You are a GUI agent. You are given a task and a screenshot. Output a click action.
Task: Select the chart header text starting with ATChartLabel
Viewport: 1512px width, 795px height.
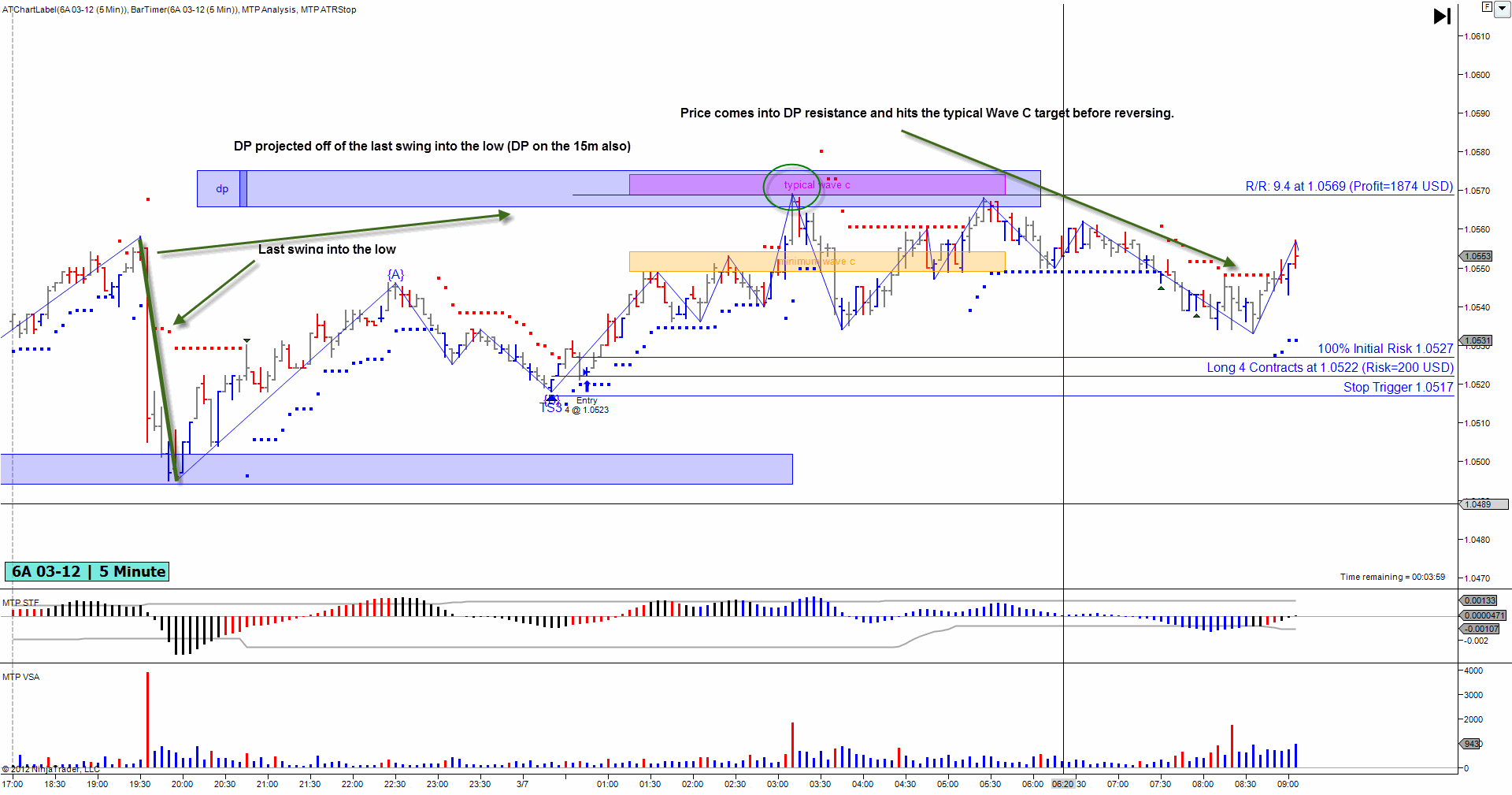179,9
